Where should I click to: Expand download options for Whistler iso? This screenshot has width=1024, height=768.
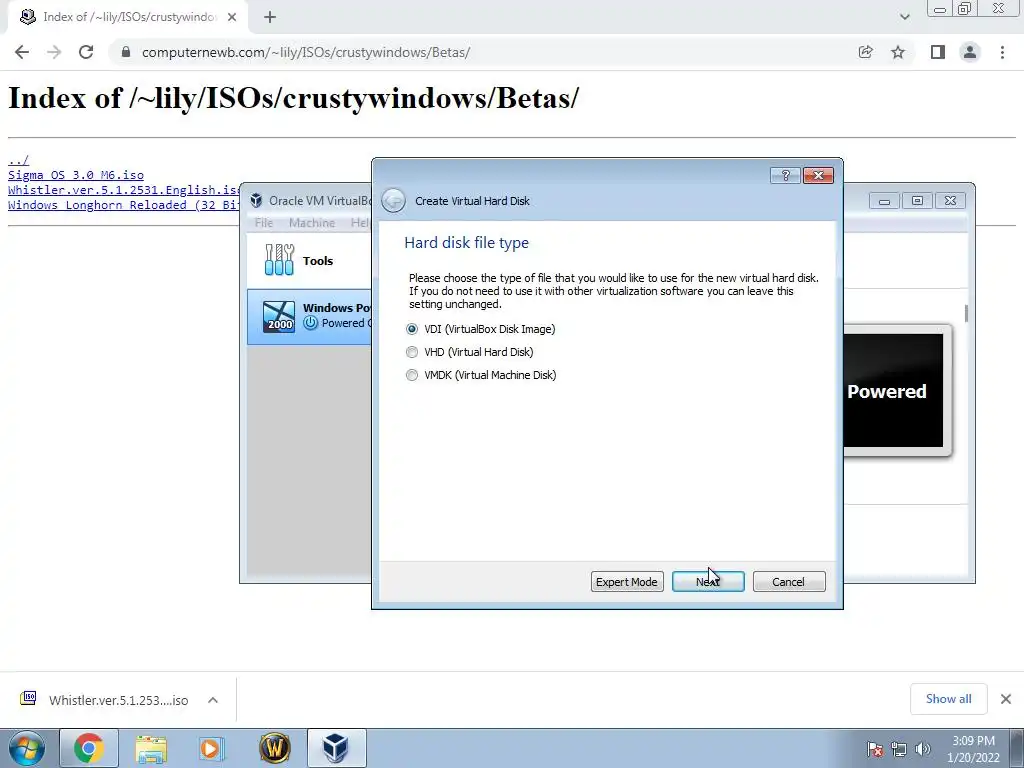(213, 700)
